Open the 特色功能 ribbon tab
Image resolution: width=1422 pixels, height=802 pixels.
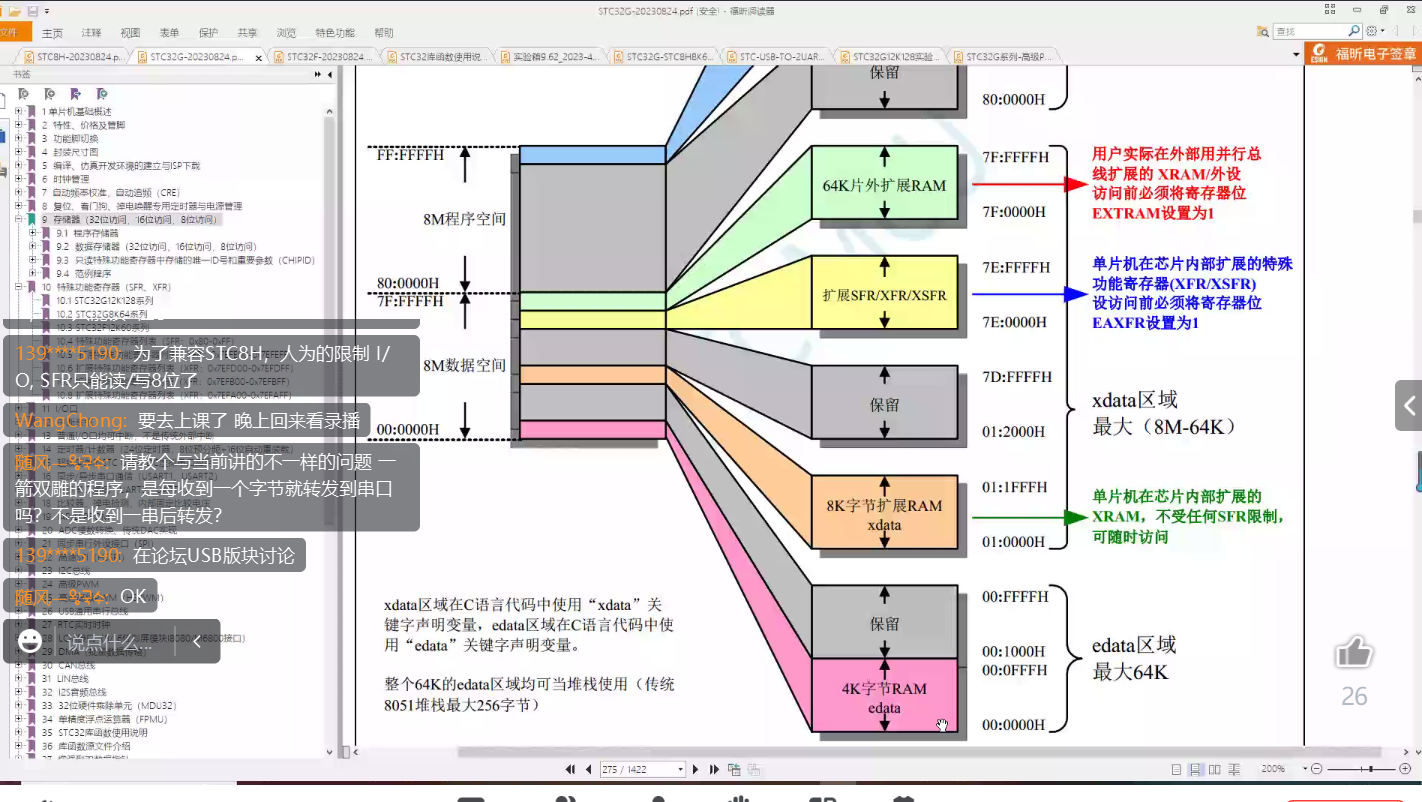[335, 32]
